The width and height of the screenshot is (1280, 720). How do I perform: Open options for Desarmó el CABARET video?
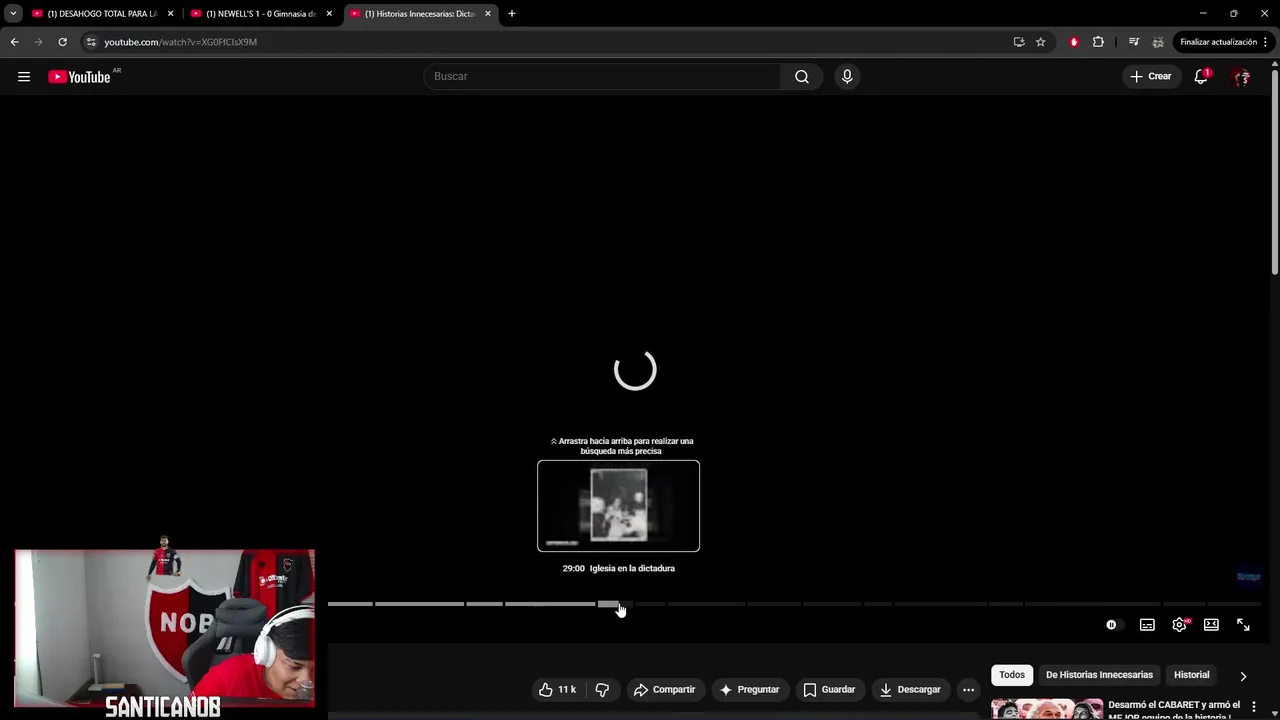(1253, 707)
